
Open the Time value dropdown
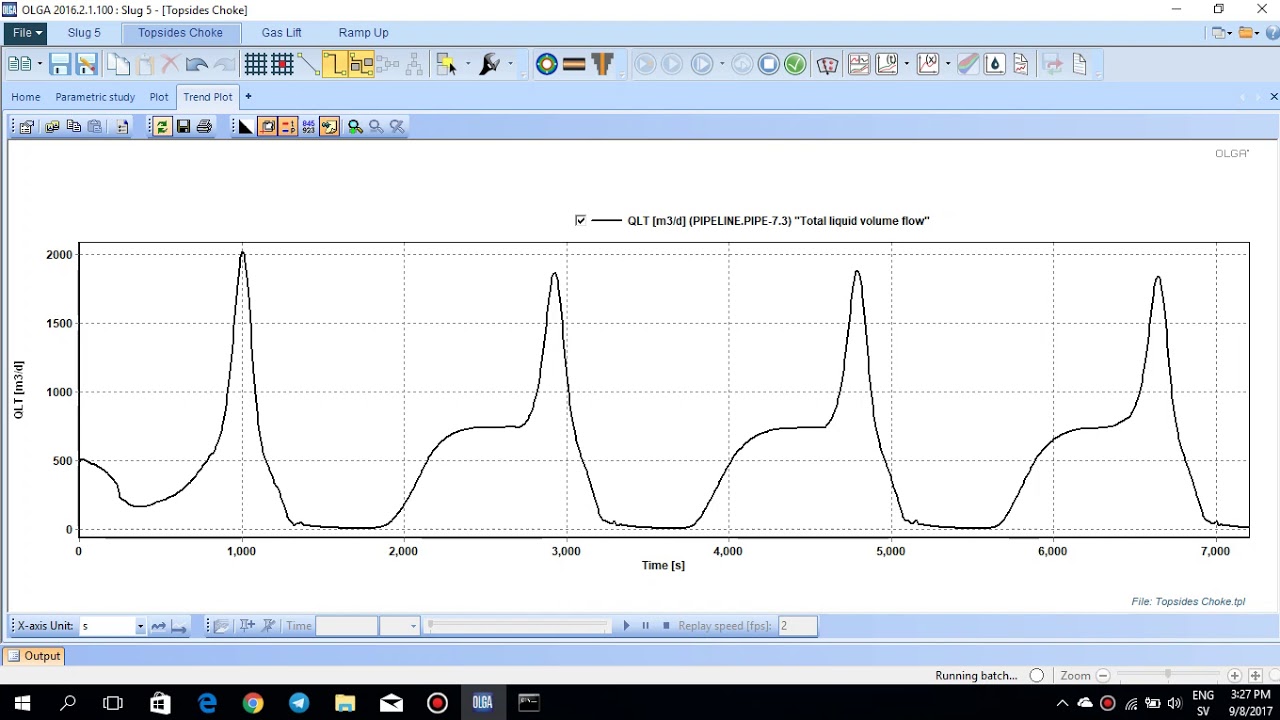(x=412, y=626)
